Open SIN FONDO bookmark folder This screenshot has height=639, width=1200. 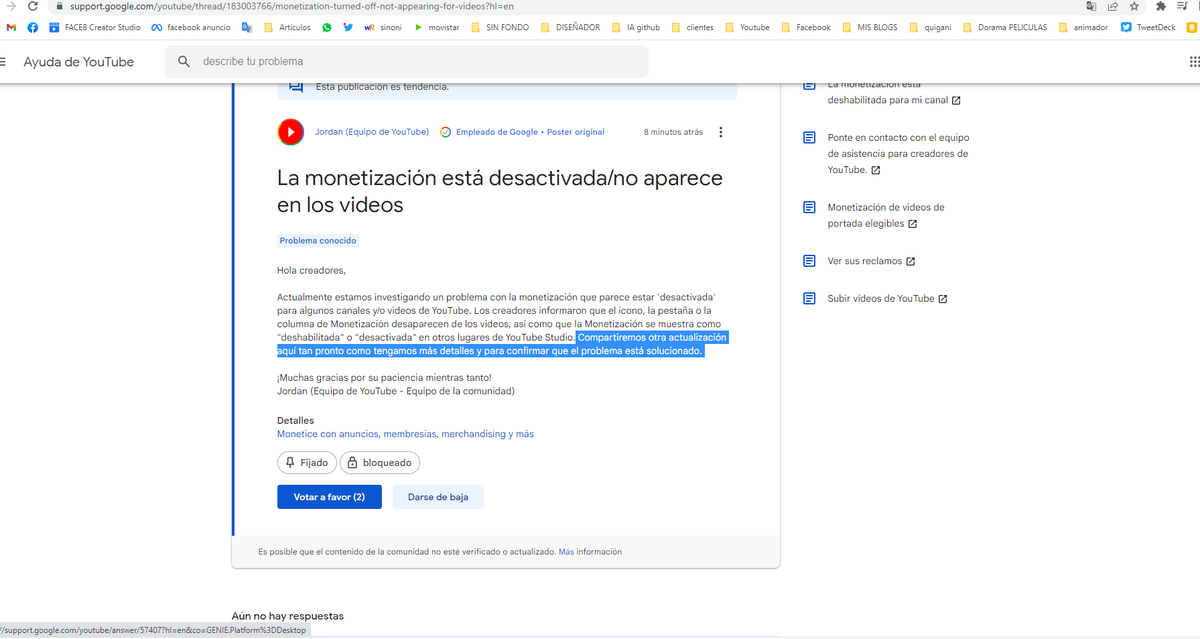coord(499,27)
